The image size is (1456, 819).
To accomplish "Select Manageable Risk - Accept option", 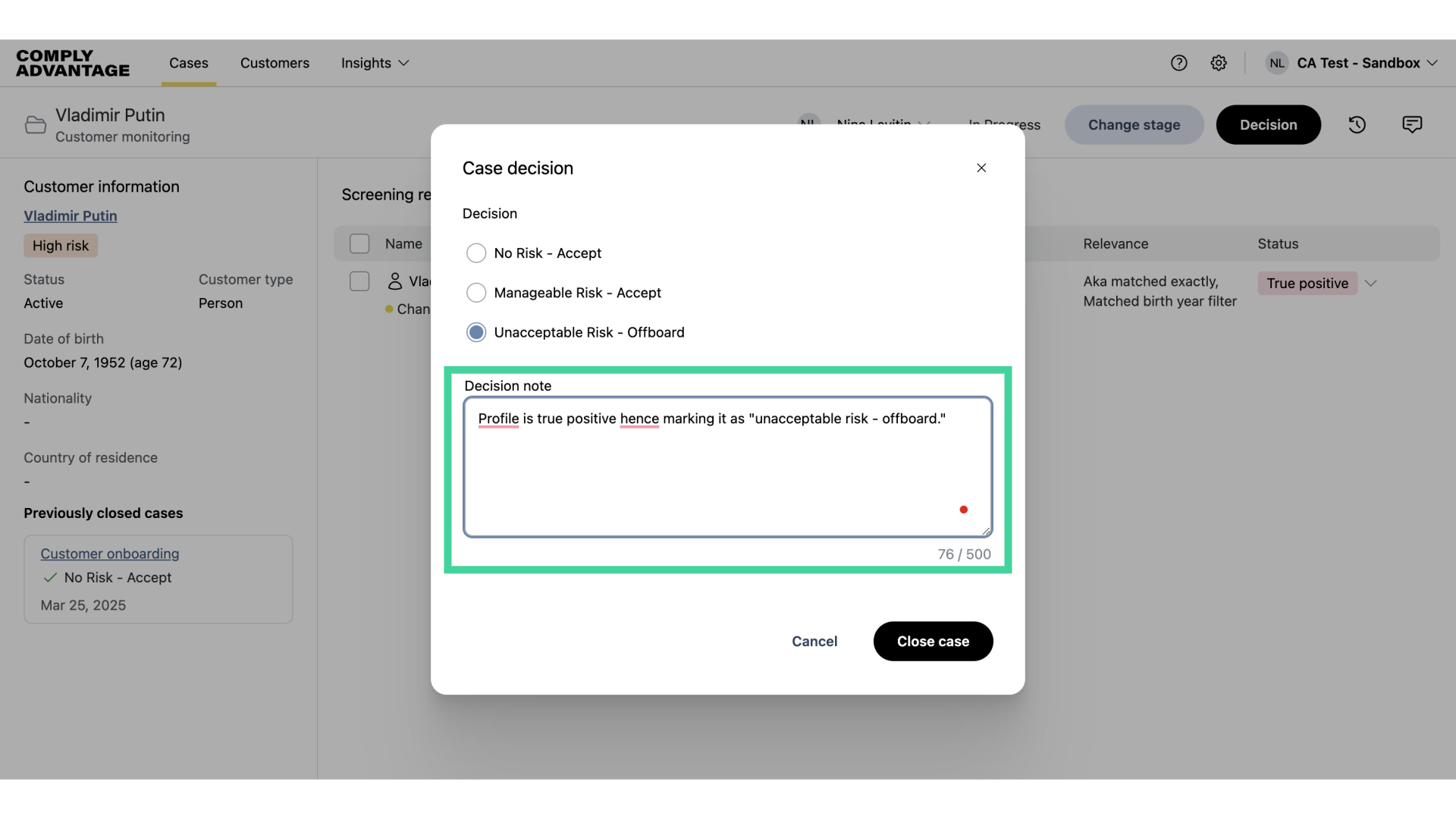I will coord(476,292).
